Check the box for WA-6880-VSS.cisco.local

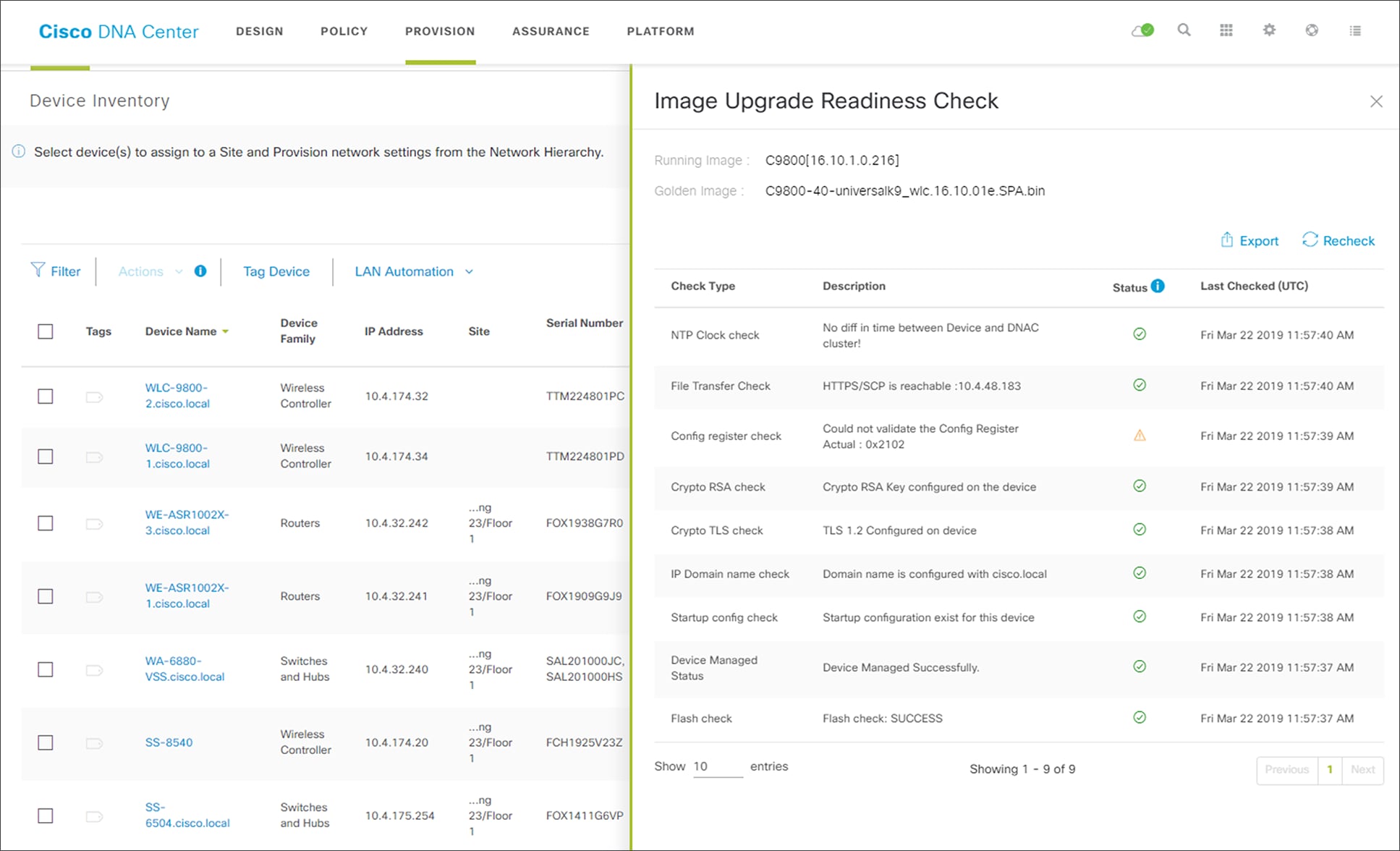click(46, 669)
